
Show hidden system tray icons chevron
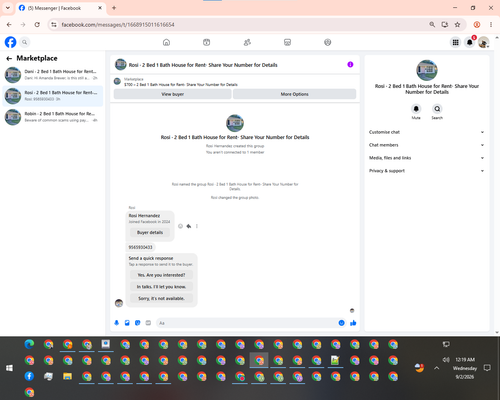pos(437,368)
